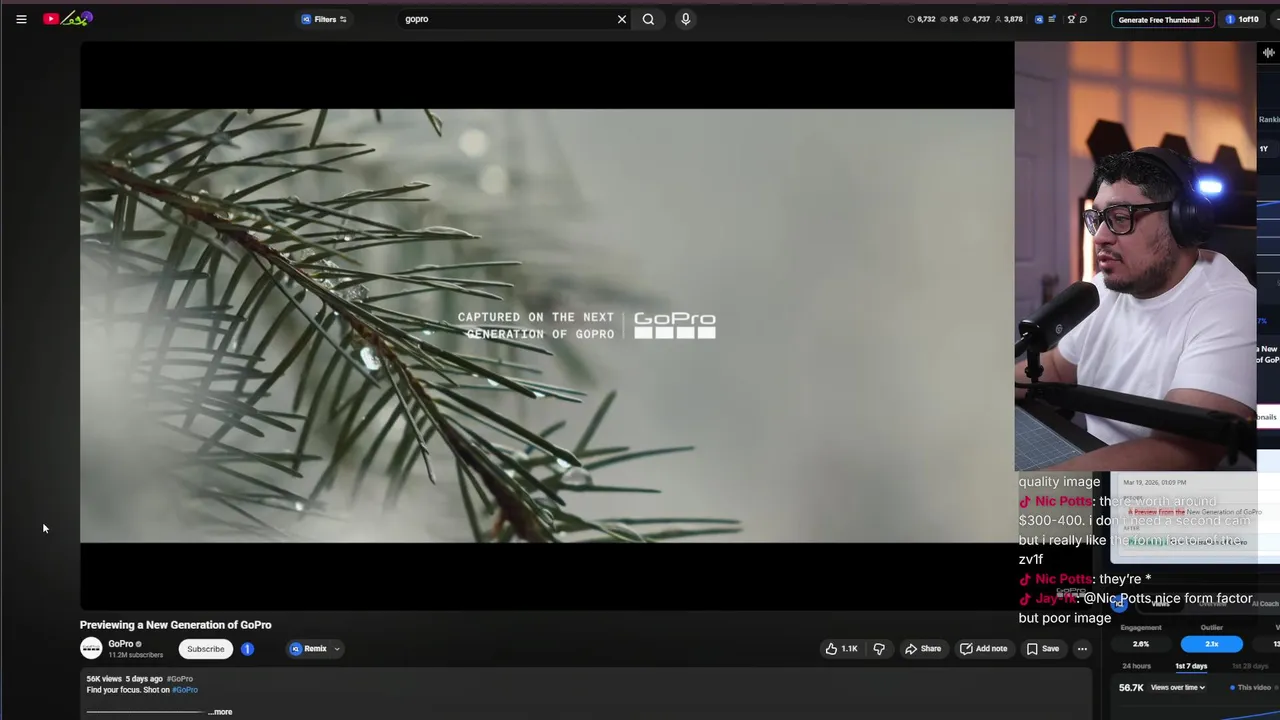Dislike the GoPro video
Image resolution: width=1280 pixels, height=720 pixels.
tap(879, 649)
